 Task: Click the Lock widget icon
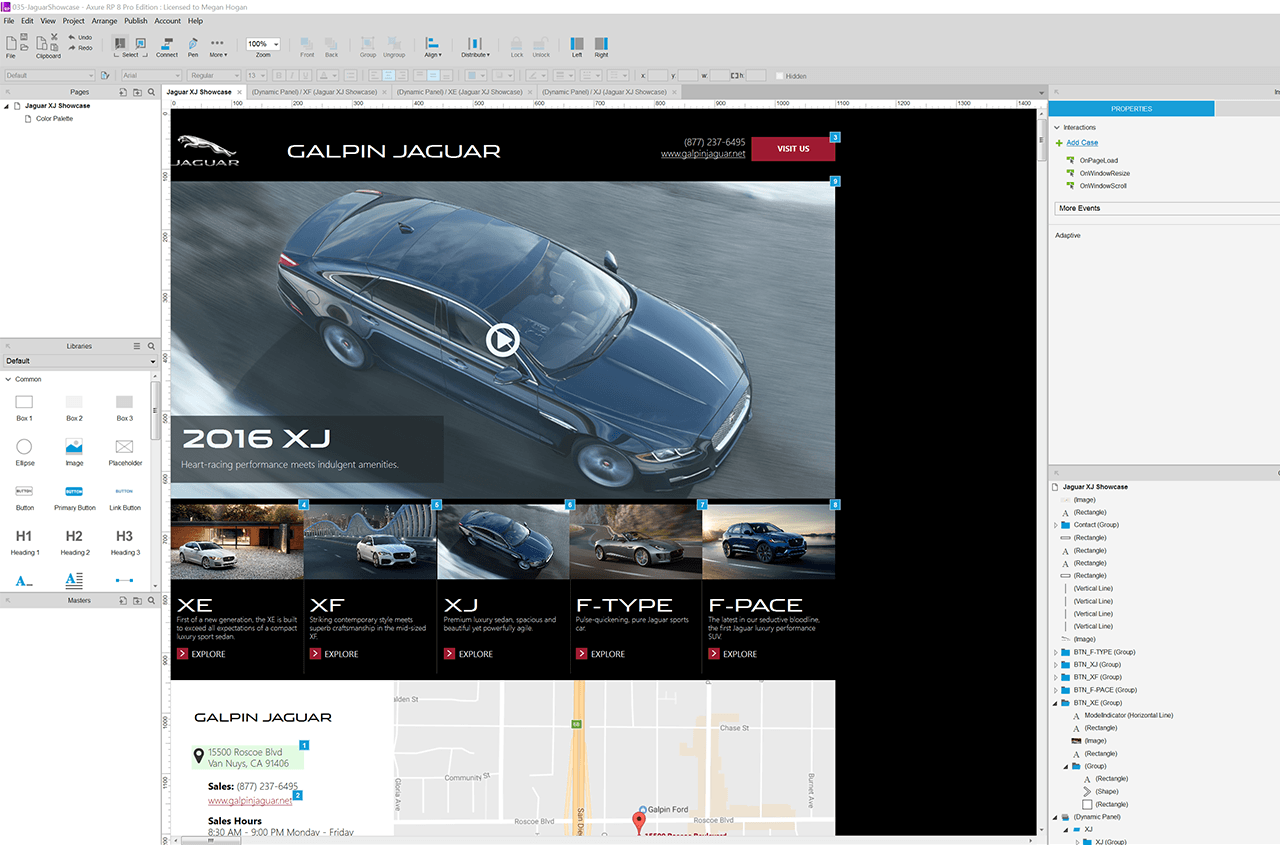(x=516, y=45)
